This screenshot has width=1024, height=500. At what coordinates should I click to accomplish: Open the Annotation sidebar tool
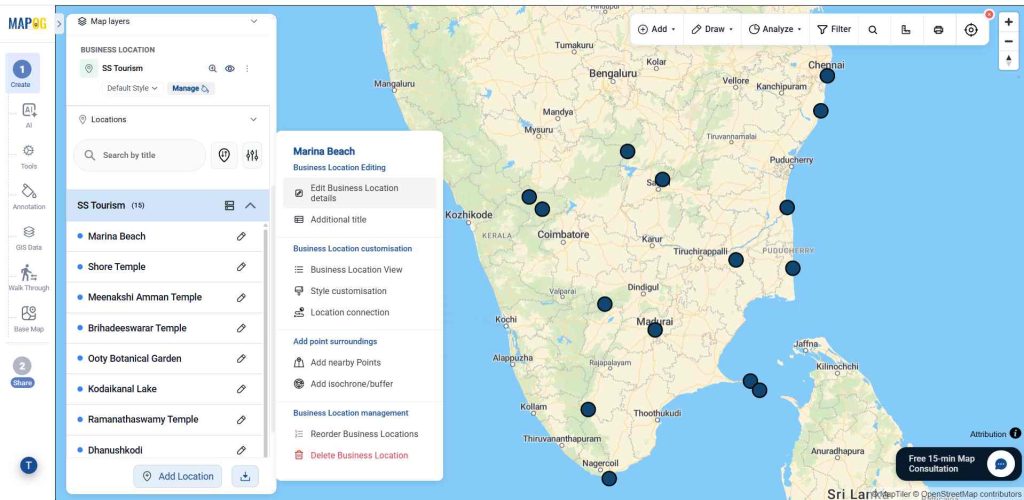[x=29, y=196]
